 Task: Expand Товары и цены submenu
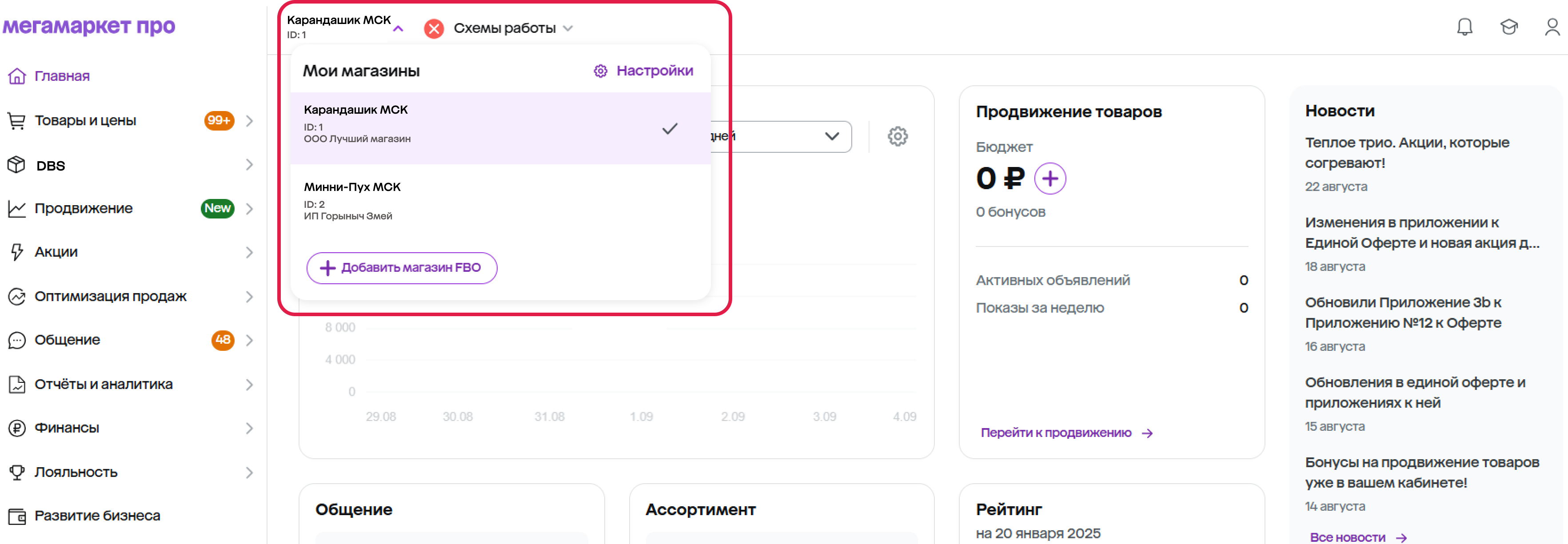pyautogui.click(x=249, y=120)
